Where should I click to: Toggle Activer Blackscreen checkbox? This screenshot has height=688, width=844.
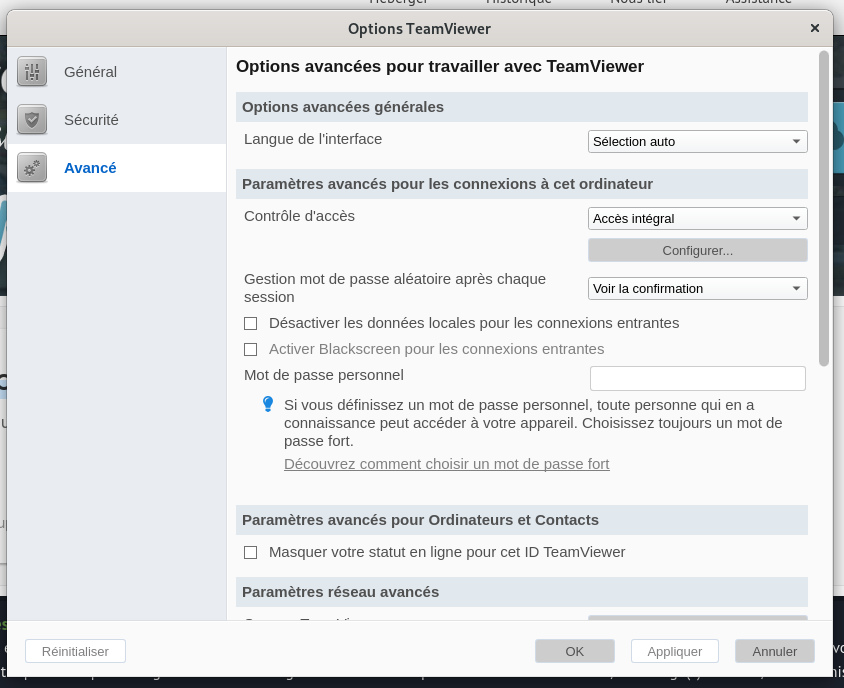tap(251, 349)
